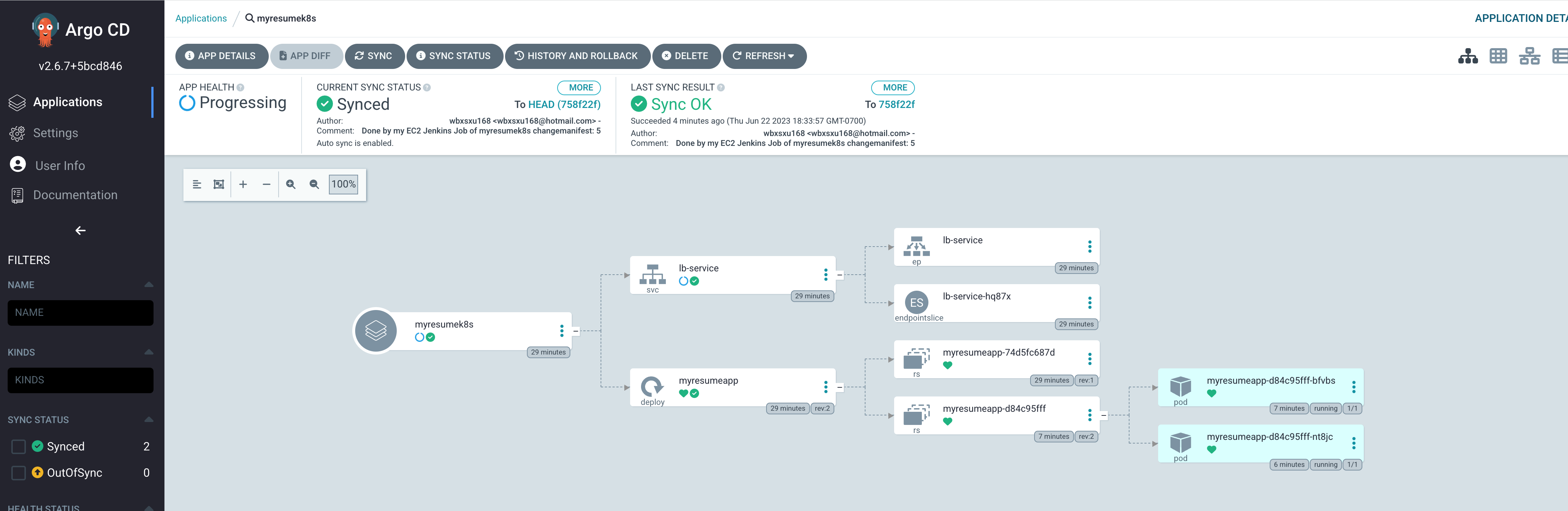The image size is (1568, 511).
Task: Click the zoom out magnifier icon
Action: point(314,185)
